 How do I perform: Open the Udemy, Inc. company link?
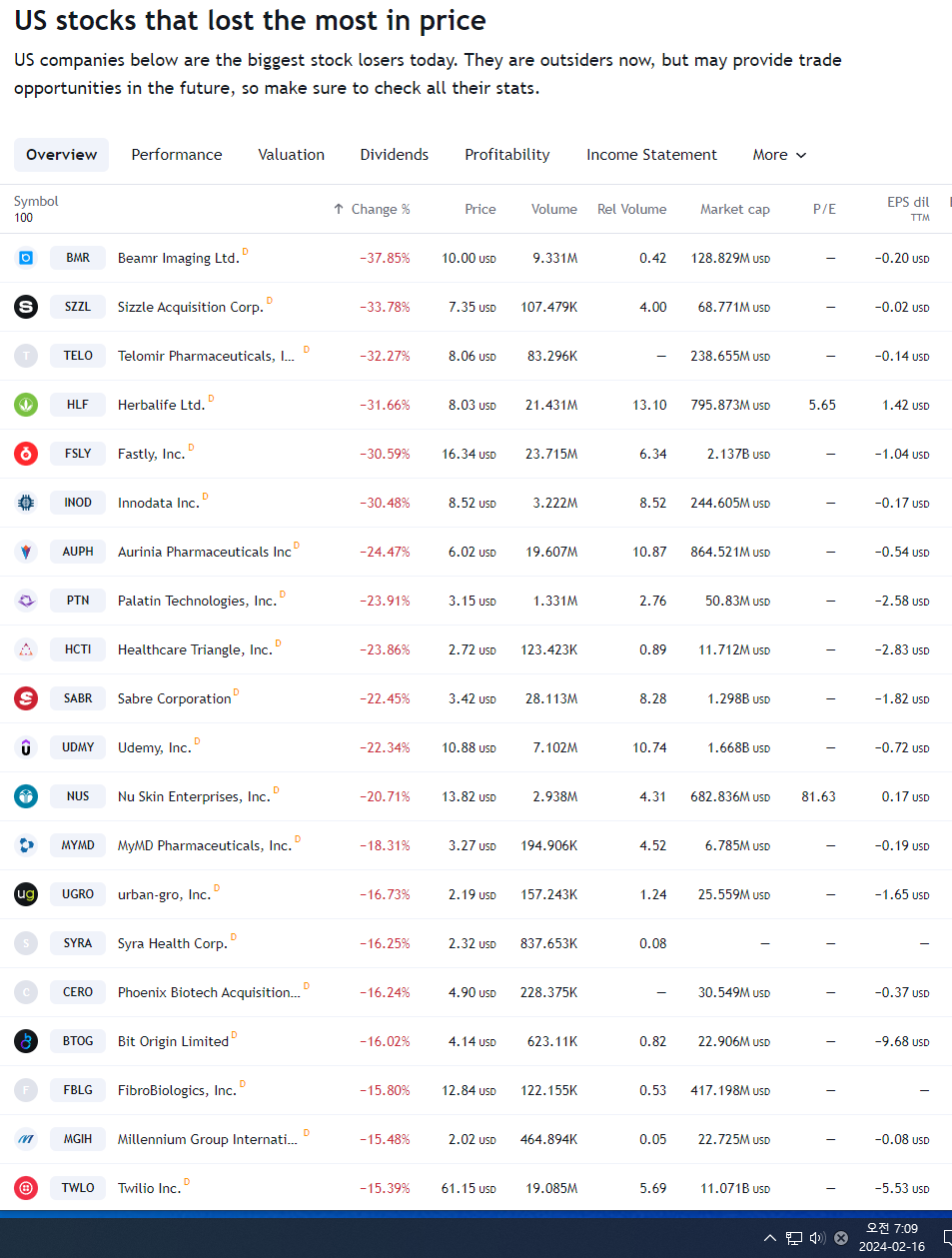[x=154, y=747]
